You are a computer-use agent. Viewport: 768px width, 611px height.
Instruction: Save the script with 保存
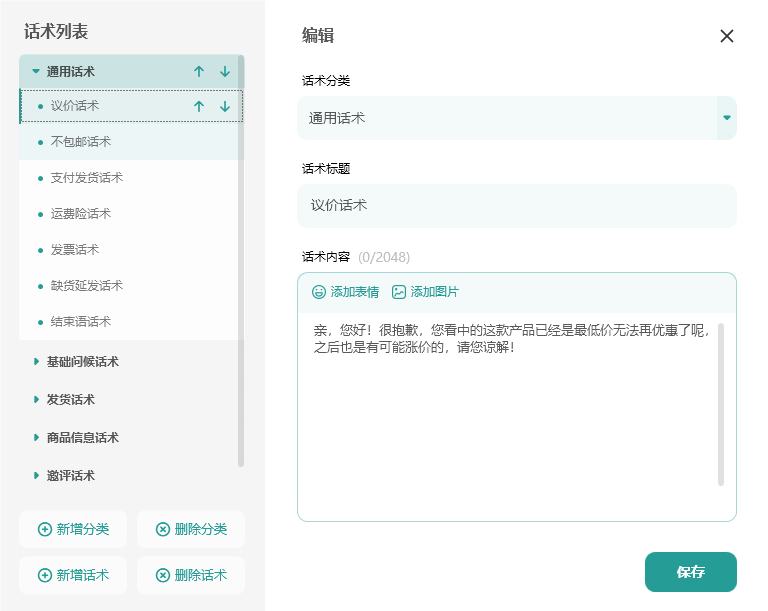[691, 572]
